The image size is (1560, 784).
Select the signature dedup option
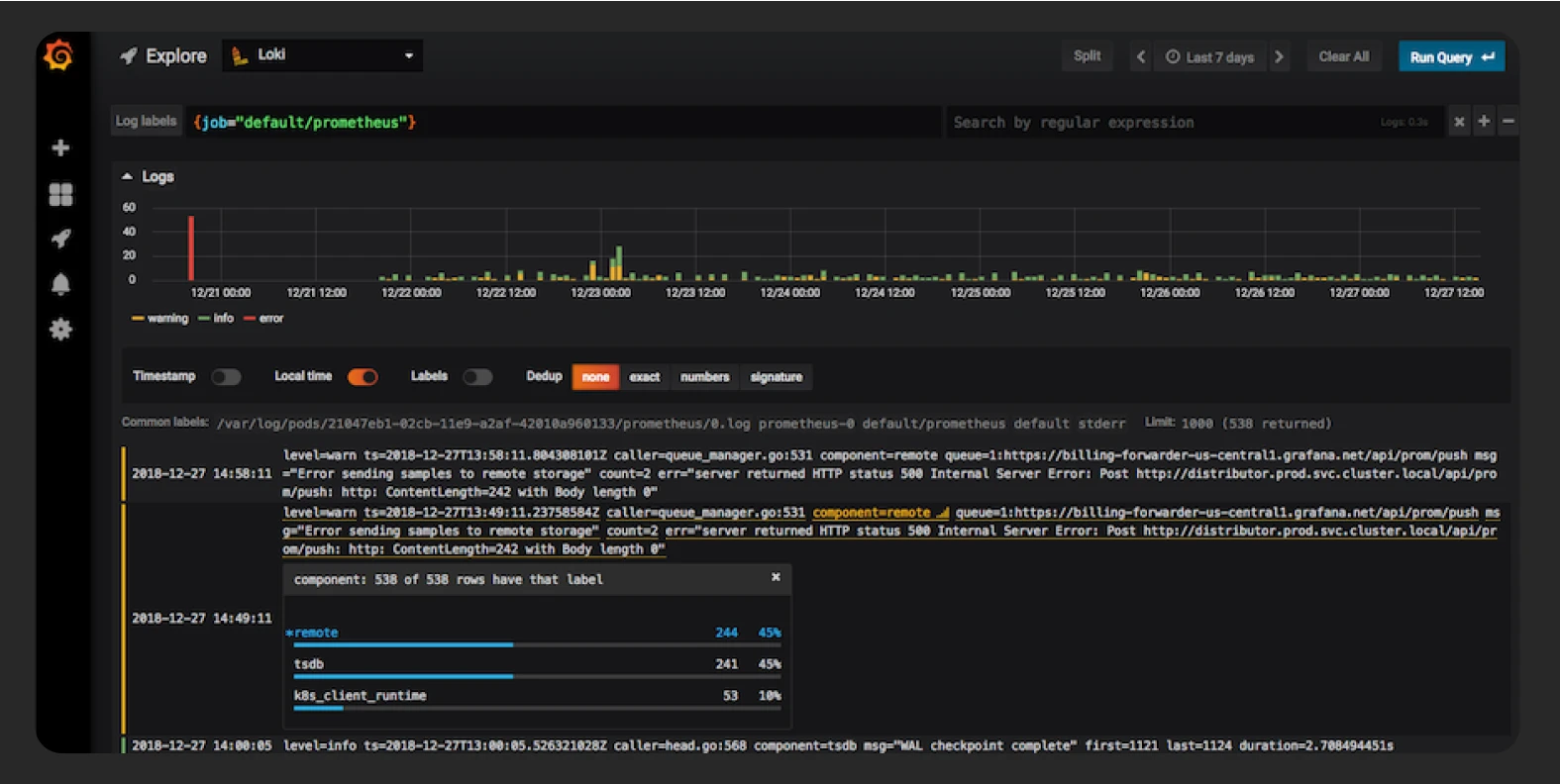click(x=776, y=377)
